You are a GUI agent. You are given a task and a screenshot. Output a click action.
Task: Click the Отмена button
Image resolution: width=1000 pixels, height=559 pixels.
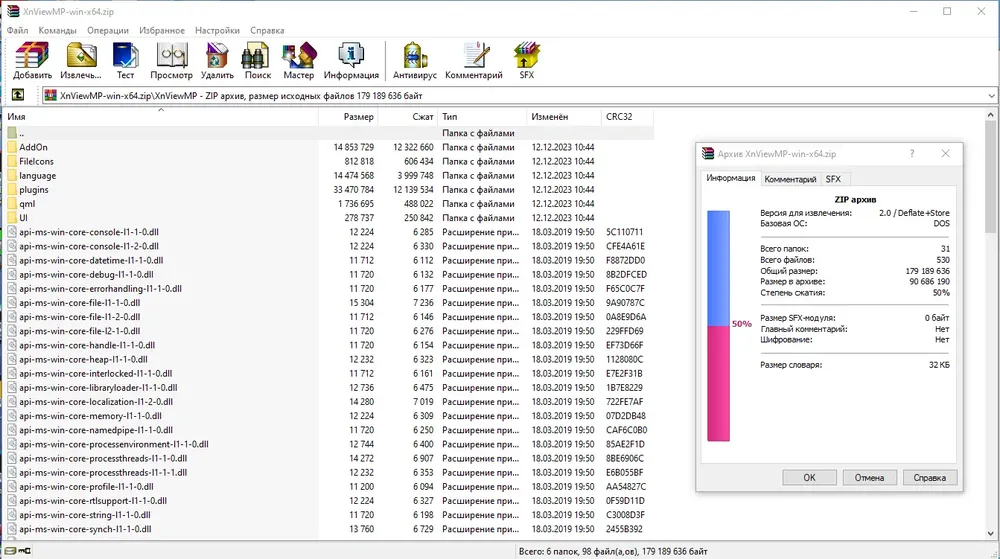click(869, 477)
